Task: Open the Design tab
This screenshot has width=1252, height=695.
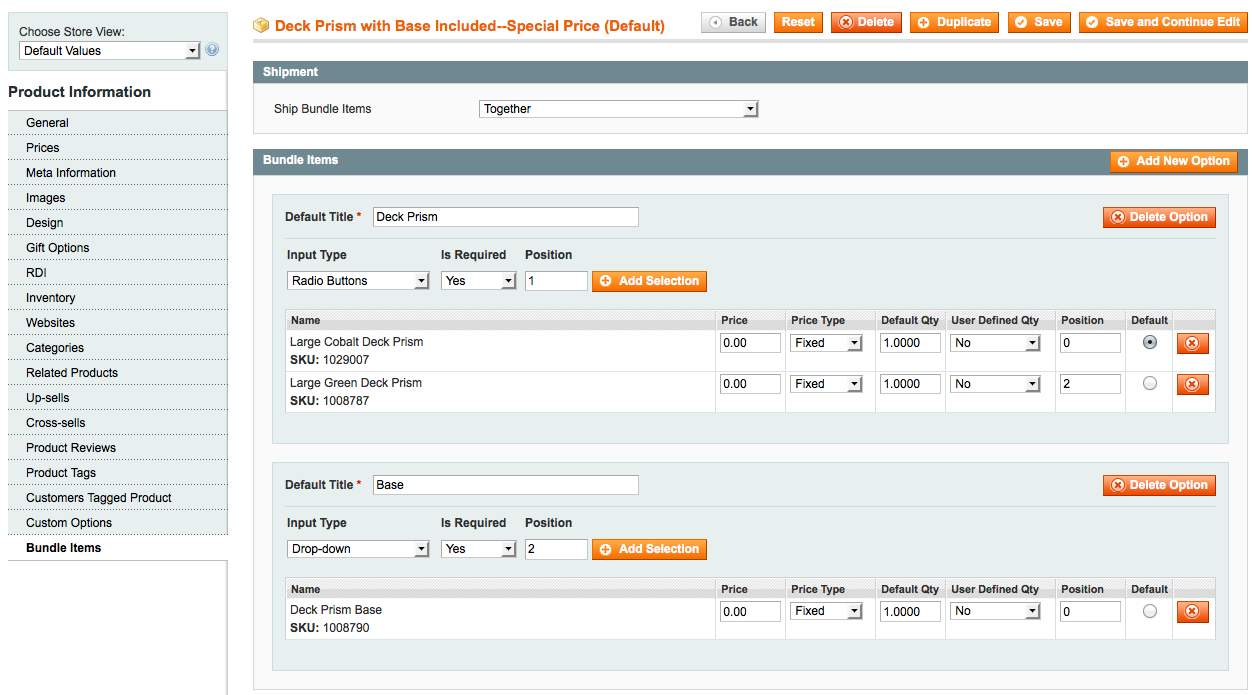Action: [118, 223]
